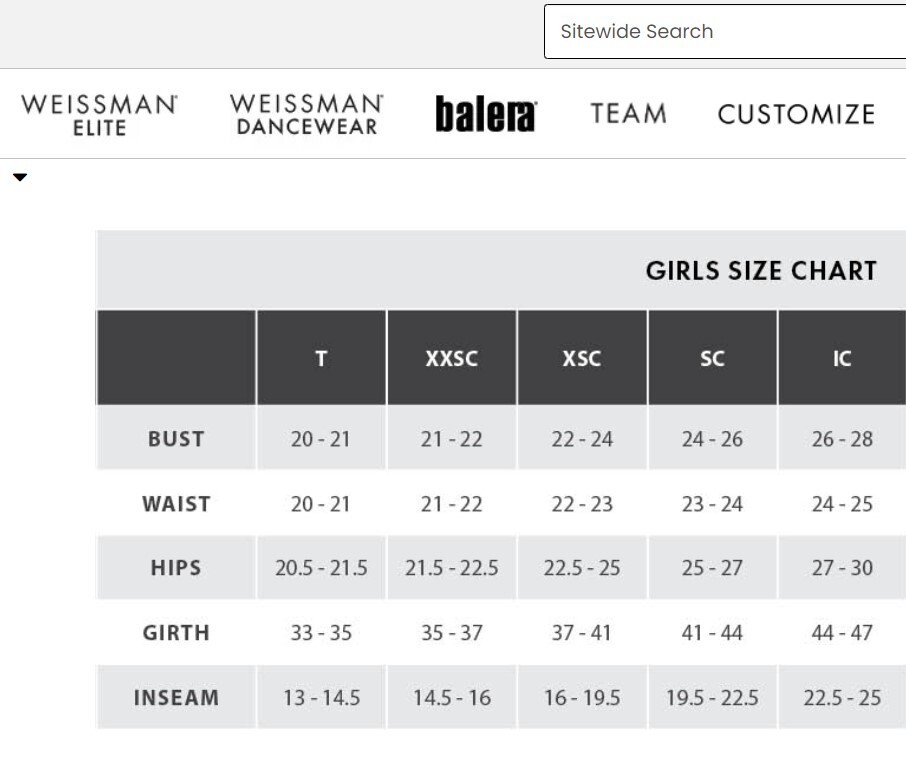The height and width of the screenshot is (767, 906).
Task: Open the TEAM menu item
Action: pos(628,114)
